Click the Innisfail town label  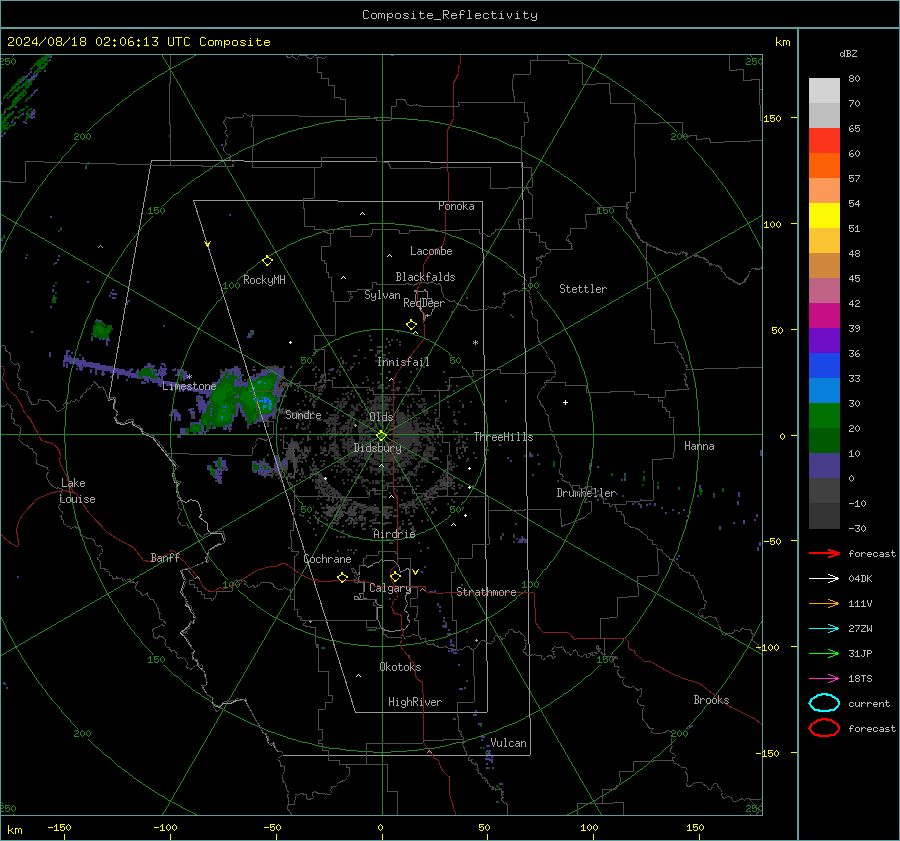[x=403, y=362]
